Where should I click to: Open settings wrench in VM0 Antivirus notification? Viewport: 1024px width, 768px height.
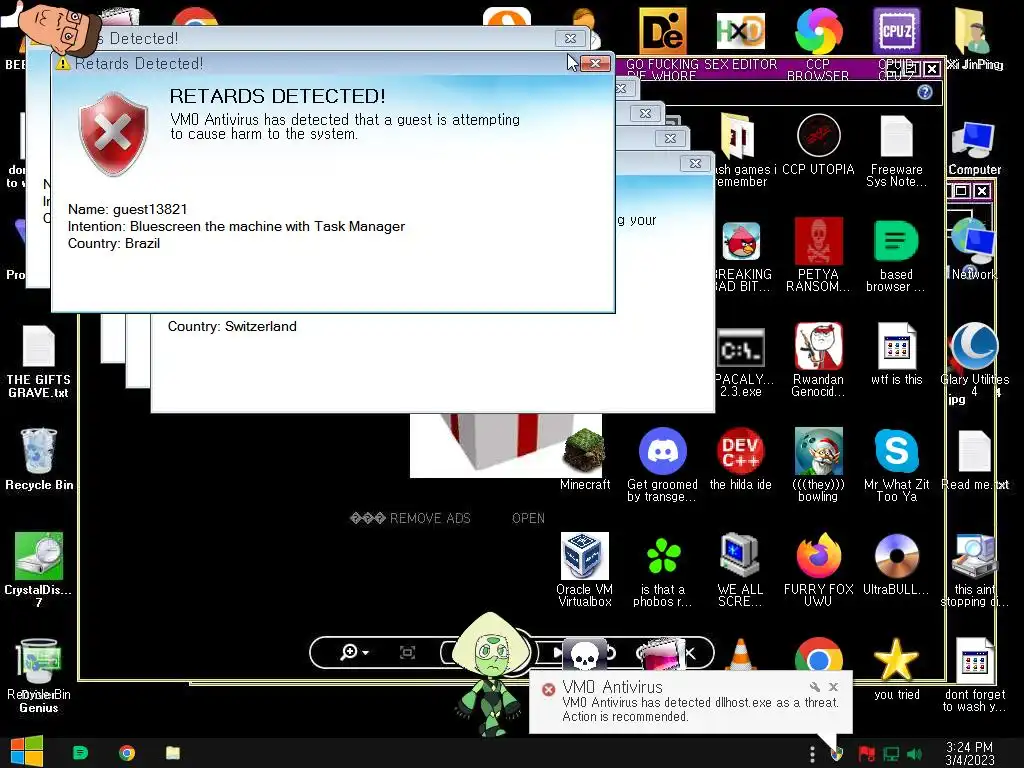click(814, 687)
